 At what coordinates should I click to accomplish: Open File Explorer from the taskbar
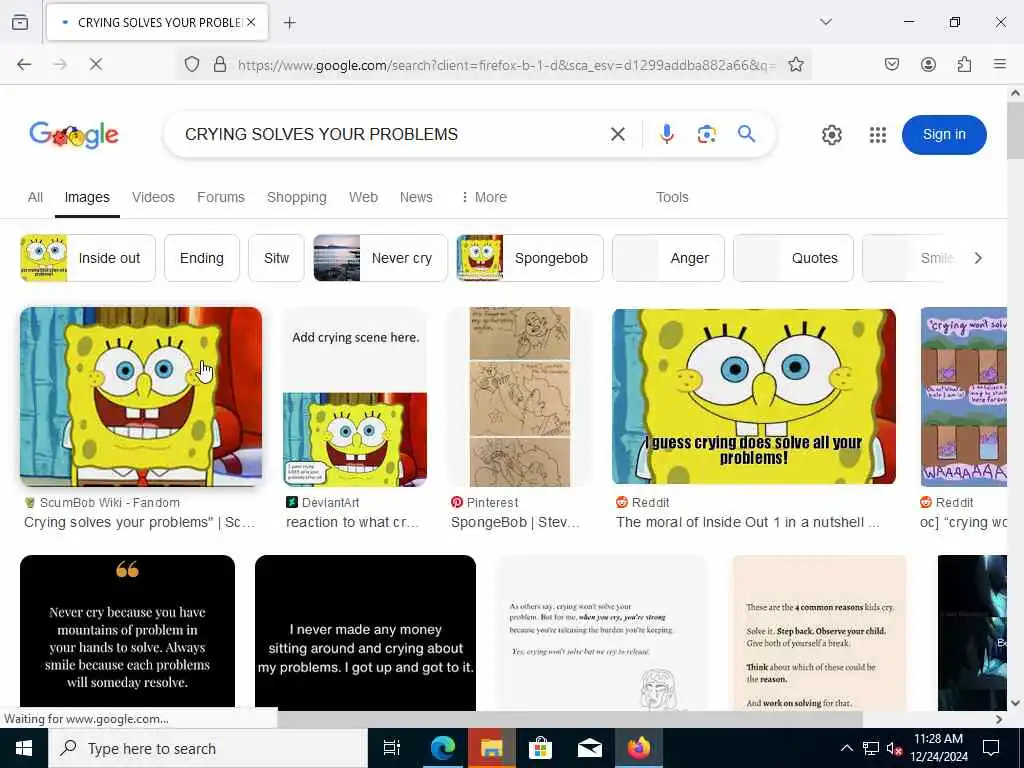coord(491,748)
